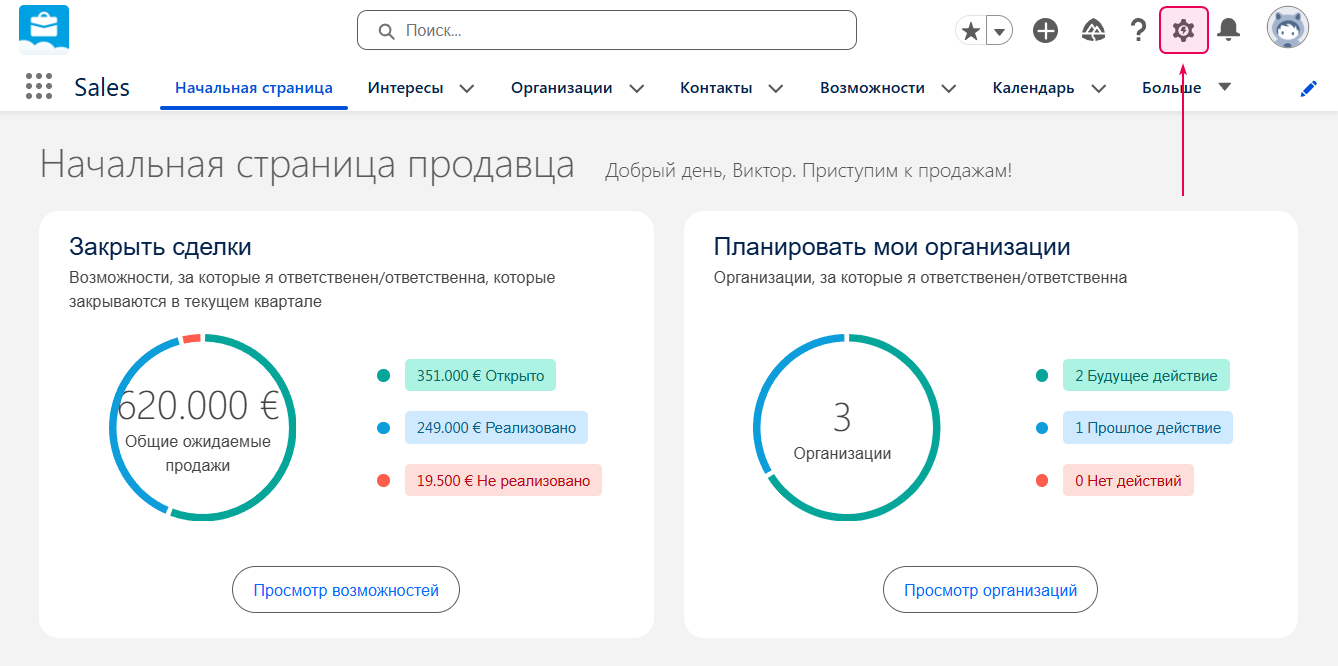Click inside the Поиск search field
1338x666 pixels.
(607, 30)
